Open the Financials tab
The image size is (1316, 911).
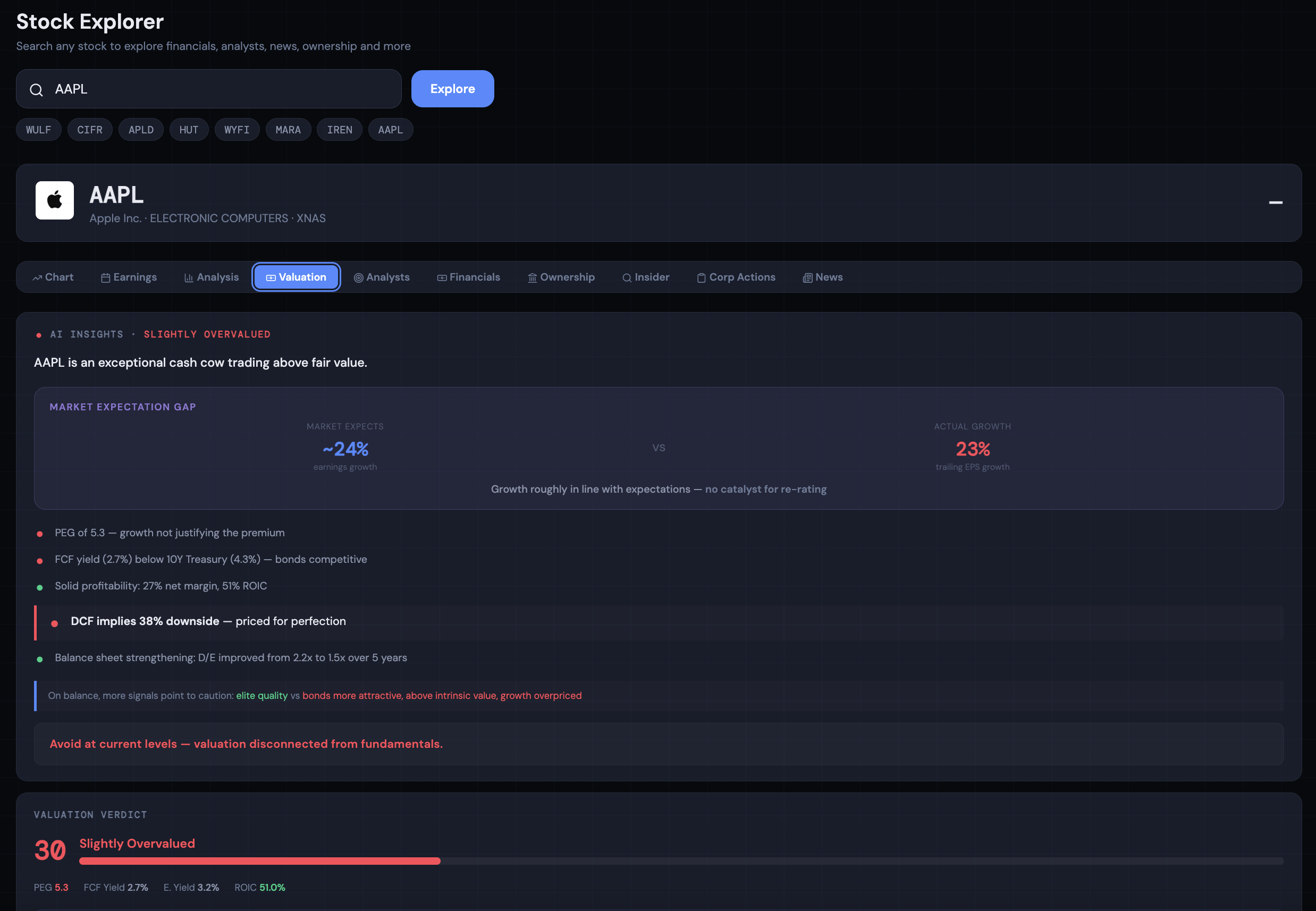pyautogui.click(x=469, y=277)
